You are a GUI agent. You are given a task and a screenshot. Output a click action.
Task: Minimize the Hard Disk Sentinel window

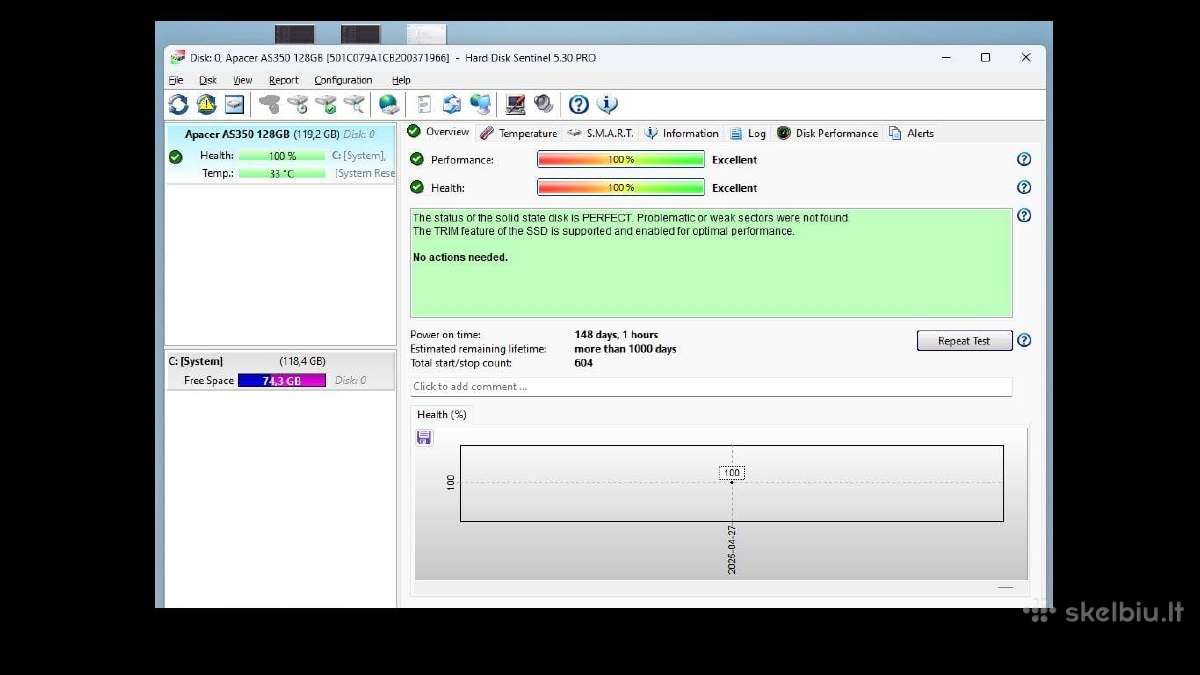coord(946,58)
